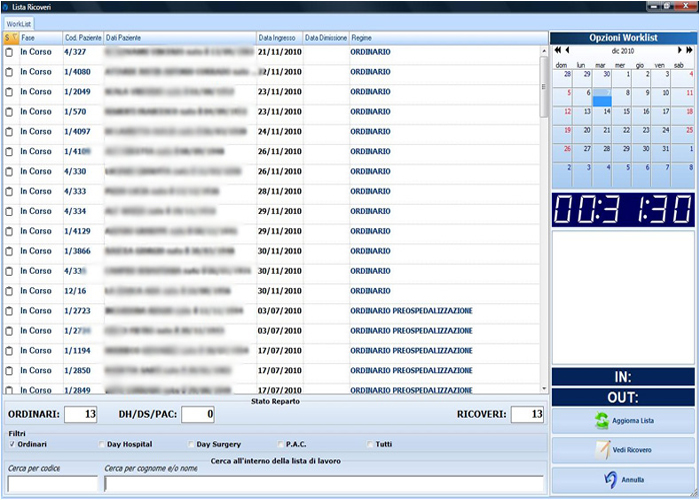
Task: Jump back one year with the double-left arrow
Action: (x=557, y=50)
